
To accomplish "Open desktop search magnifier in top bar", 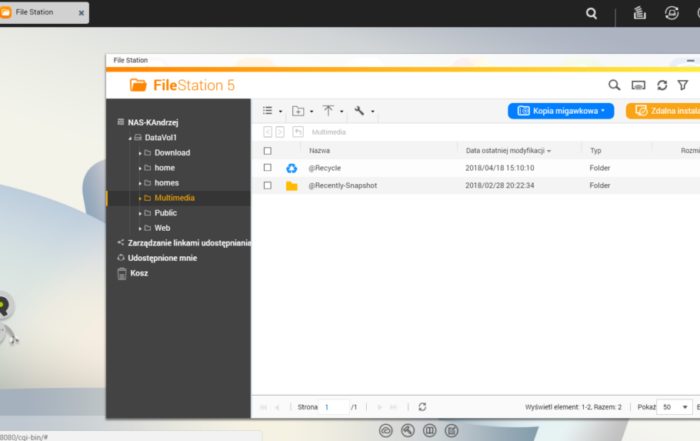I will pos(592,13).
